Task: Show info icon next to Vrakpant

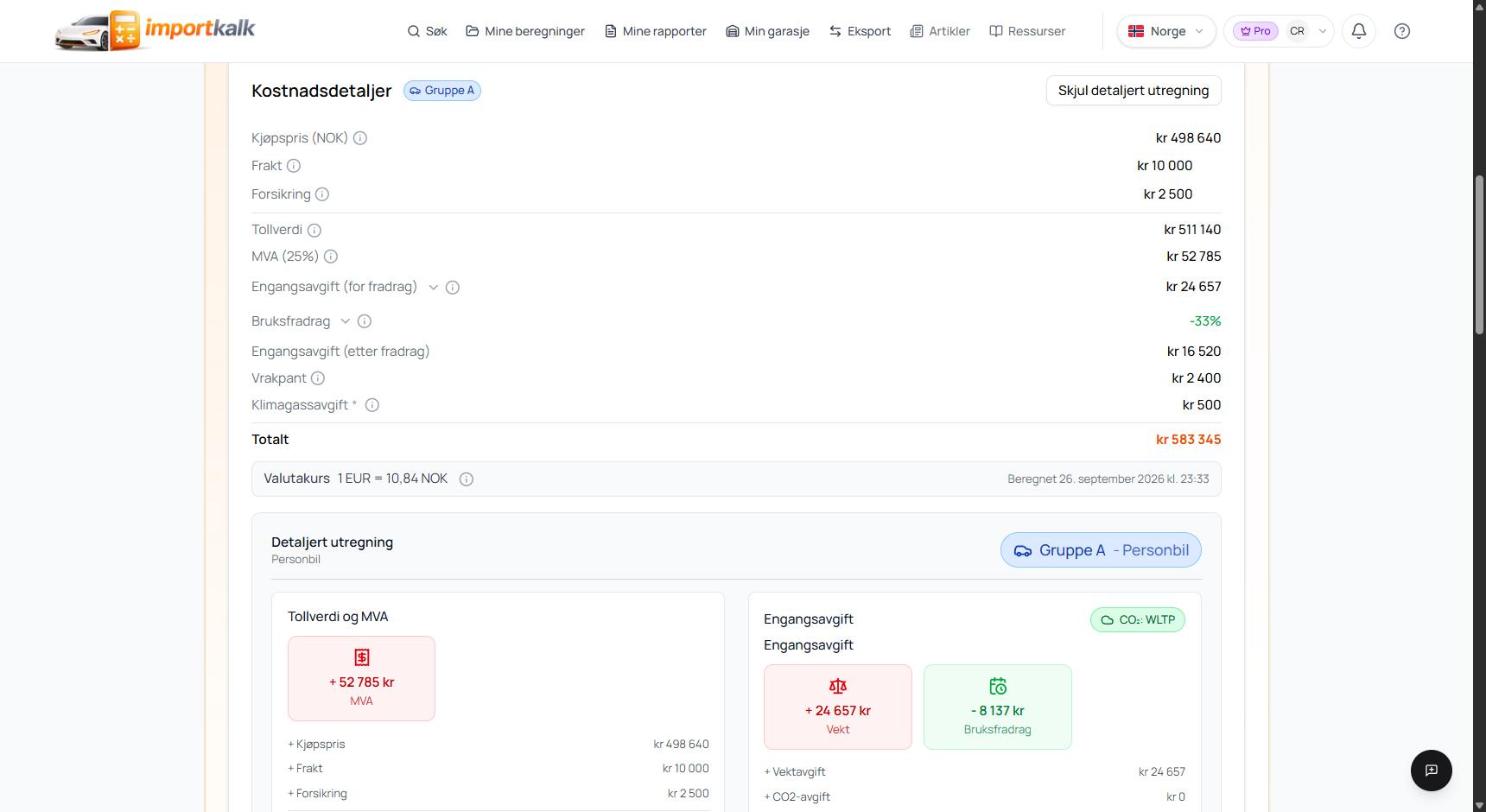Action: point(318,378)
